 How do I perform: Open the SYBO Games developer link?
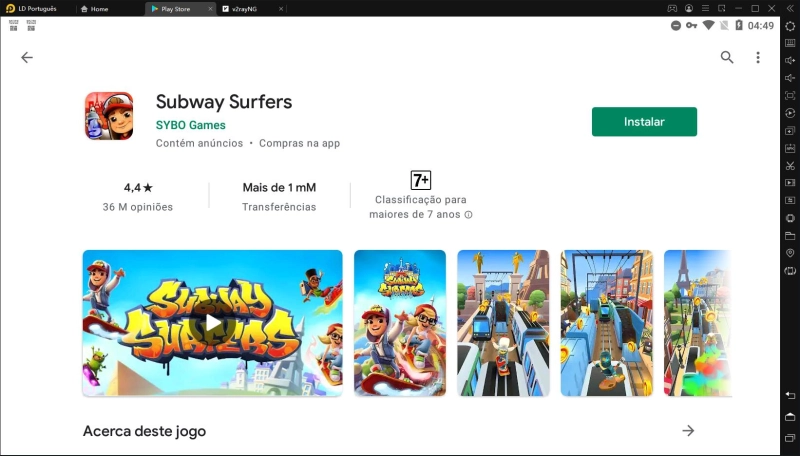pos(190,125)
